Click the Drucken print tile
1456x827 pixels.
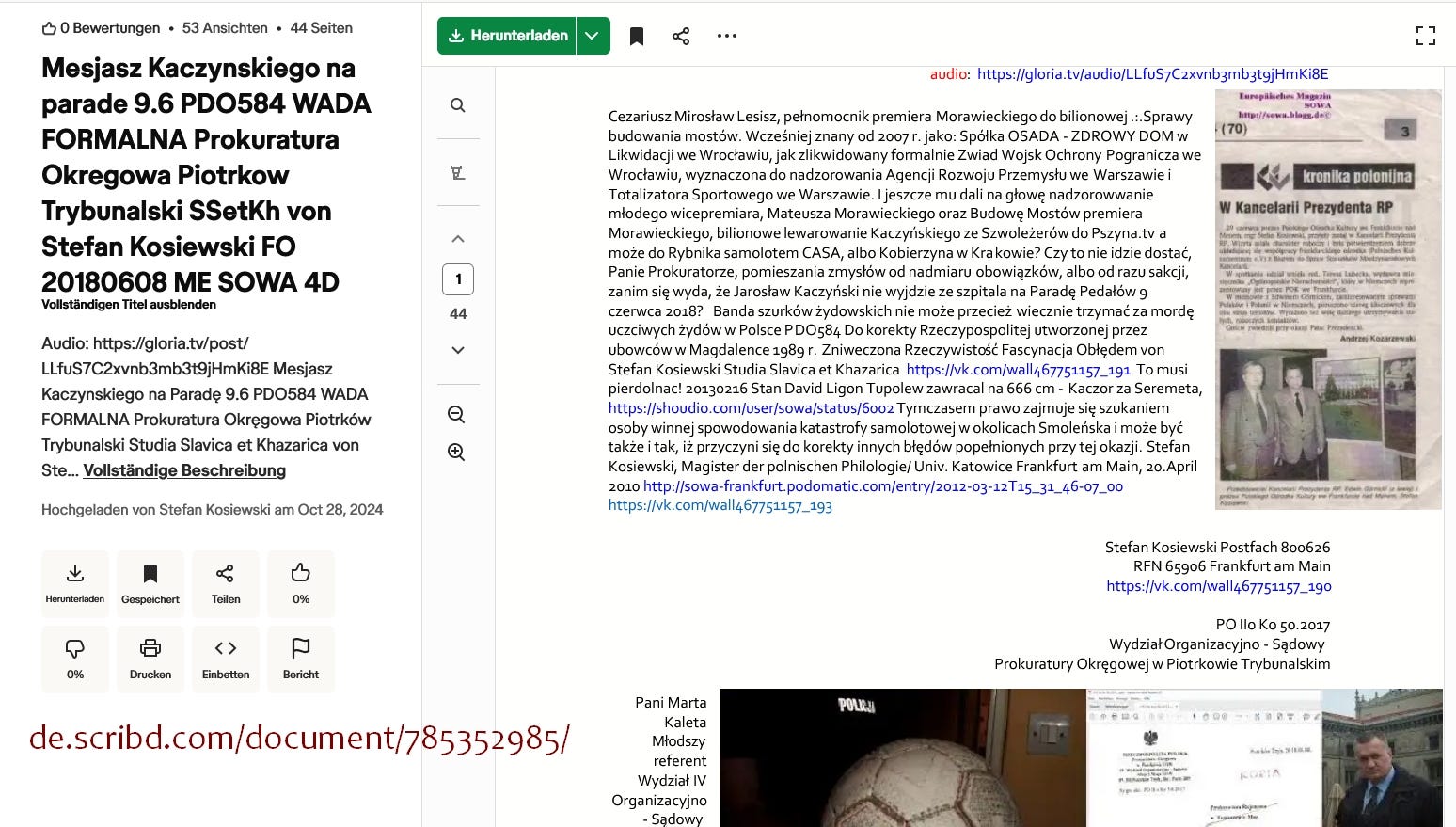click(150, 659)
